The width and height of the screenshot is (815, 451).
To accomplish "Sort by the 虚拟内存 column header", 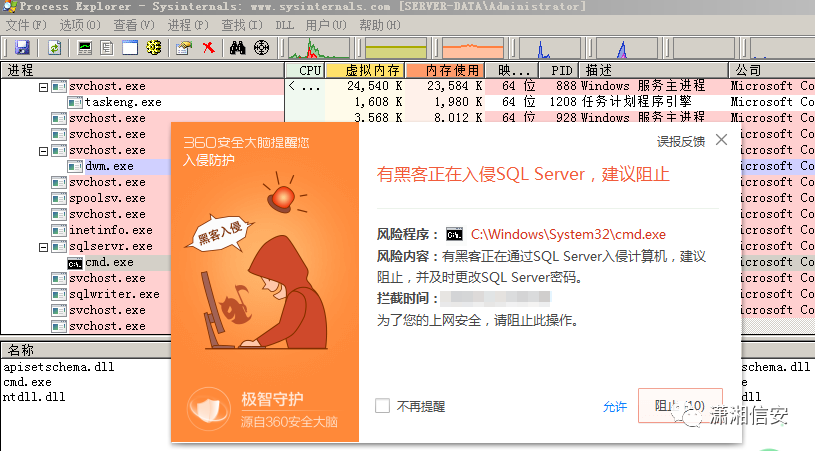I will click(365, 70).
